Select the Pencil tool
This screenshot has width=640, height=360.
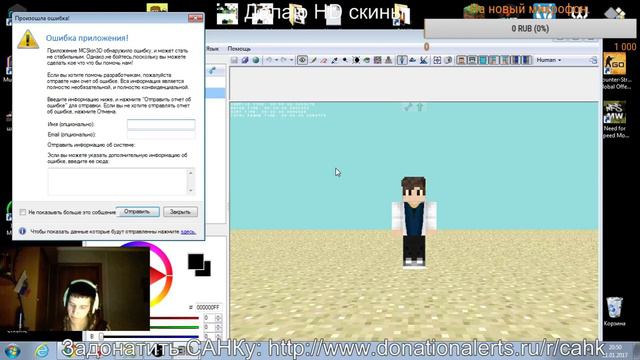click(313, 60)
